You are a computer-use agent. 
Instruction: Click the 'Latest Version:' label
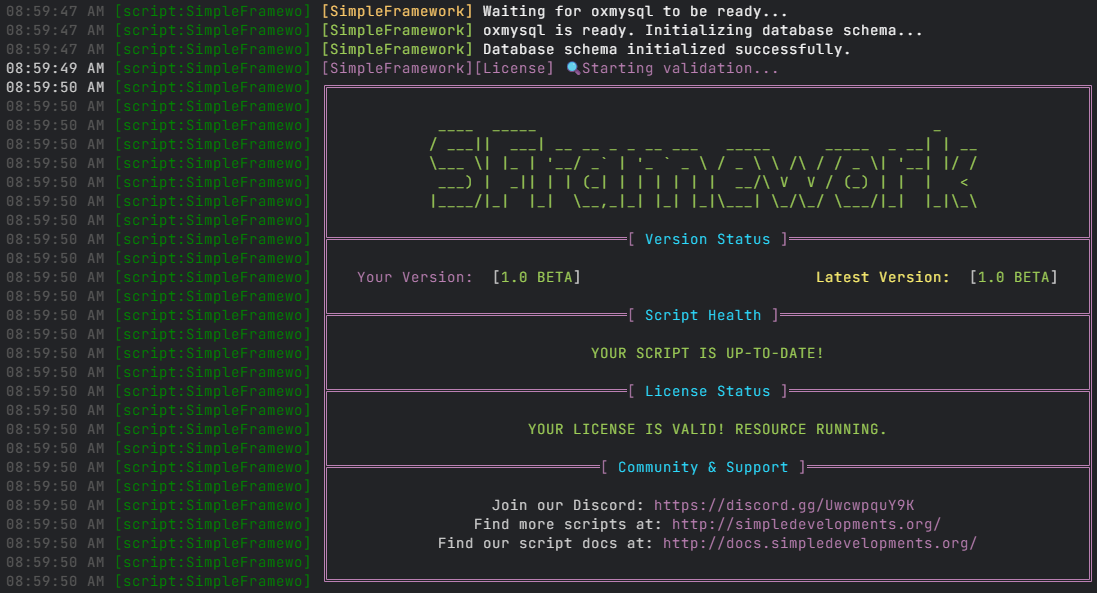[x=883, y=277]
